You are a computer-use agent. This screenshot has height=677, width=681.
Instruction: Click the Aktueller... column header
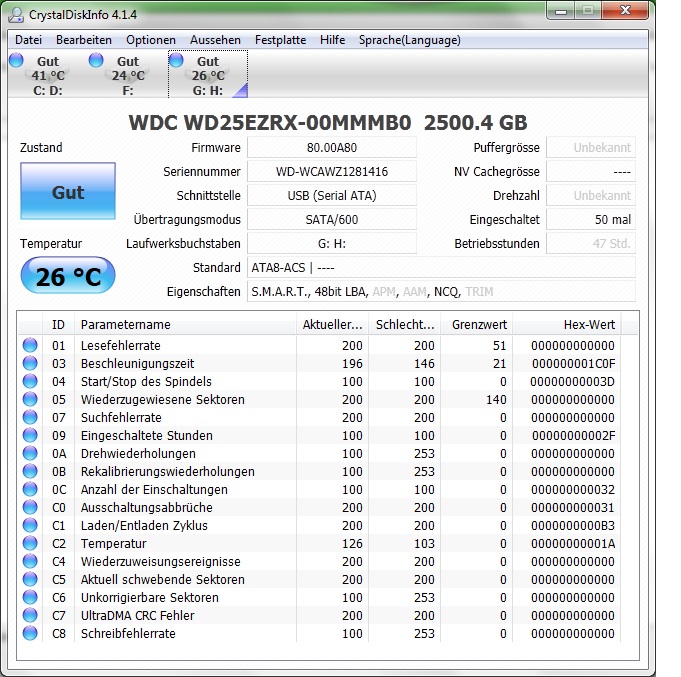pos(332,324)
